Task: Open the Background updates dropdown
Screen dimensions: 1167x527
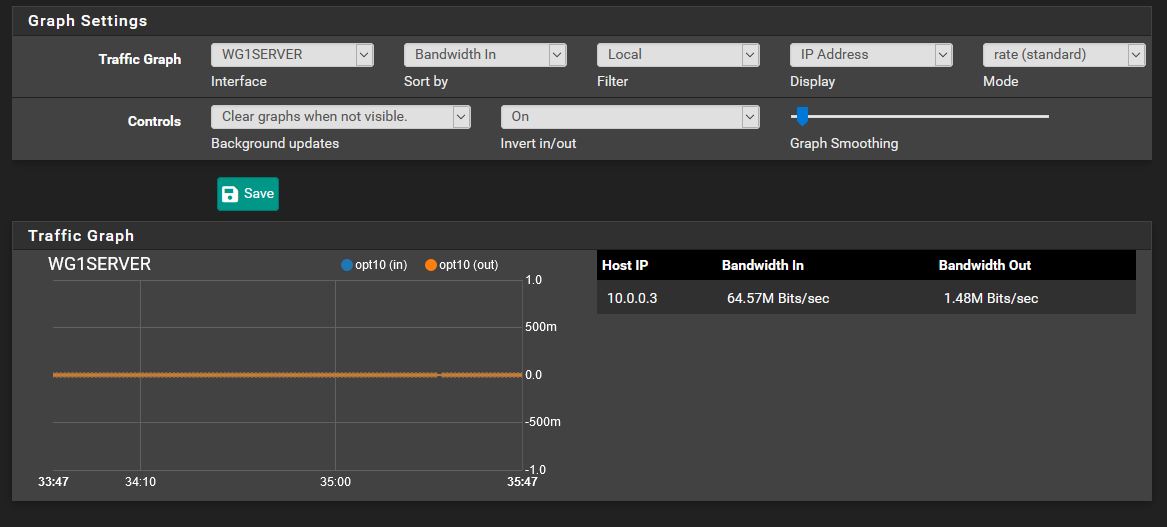Action: coord(340,117)
